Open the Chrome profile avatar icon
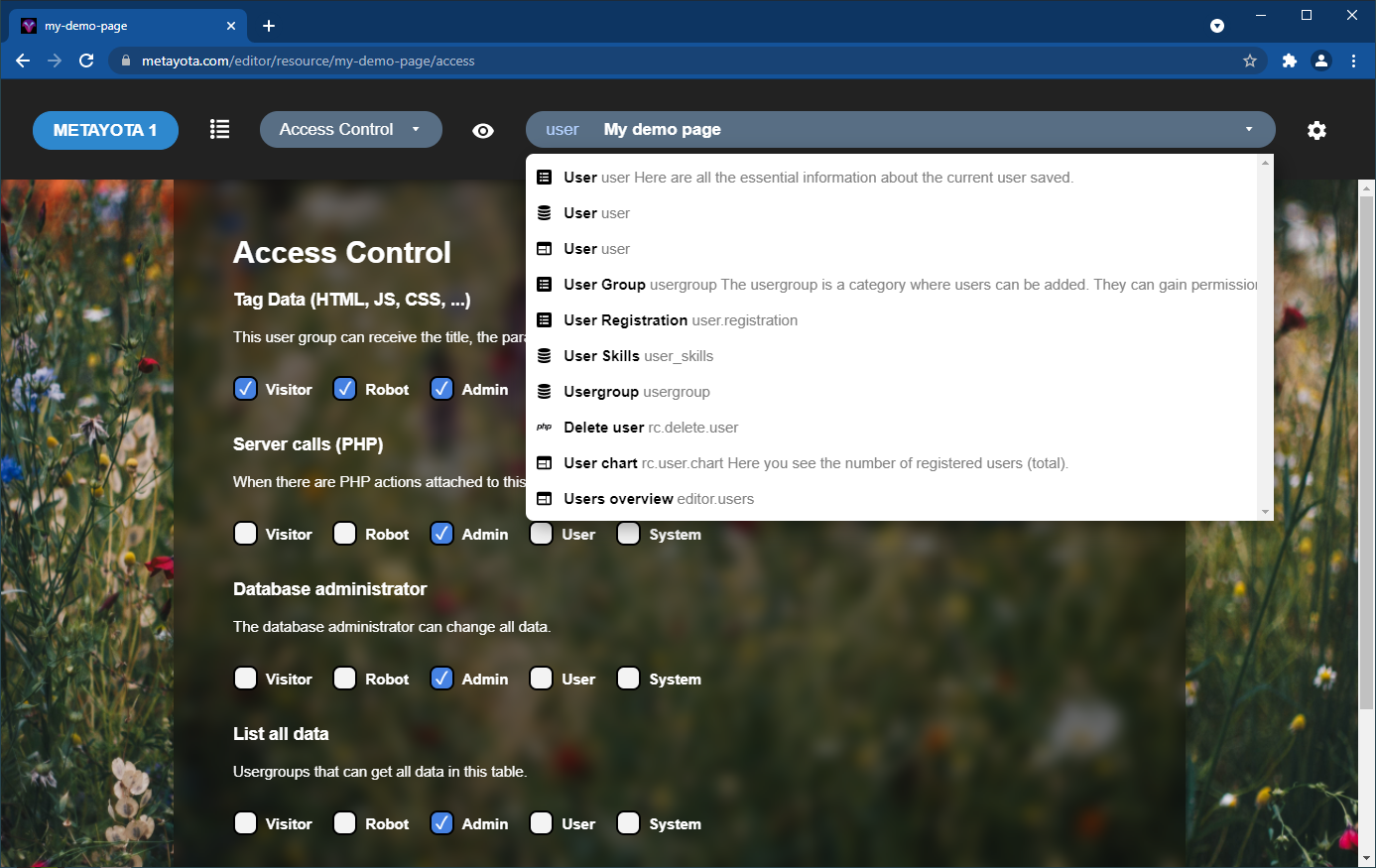Screen dimensions: 1376x868 (1321, 61)
